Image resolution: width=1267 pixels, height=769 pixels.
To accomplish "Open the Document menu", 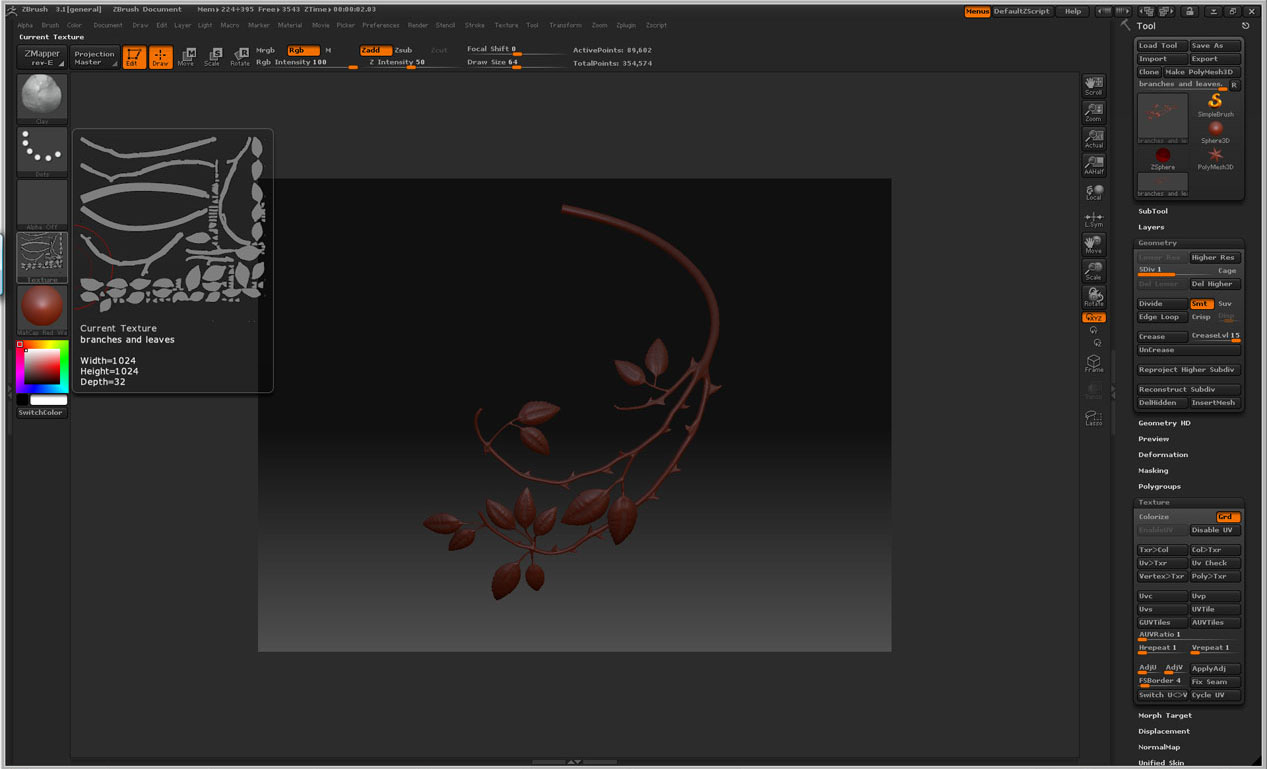I will (x=108, y=25).
